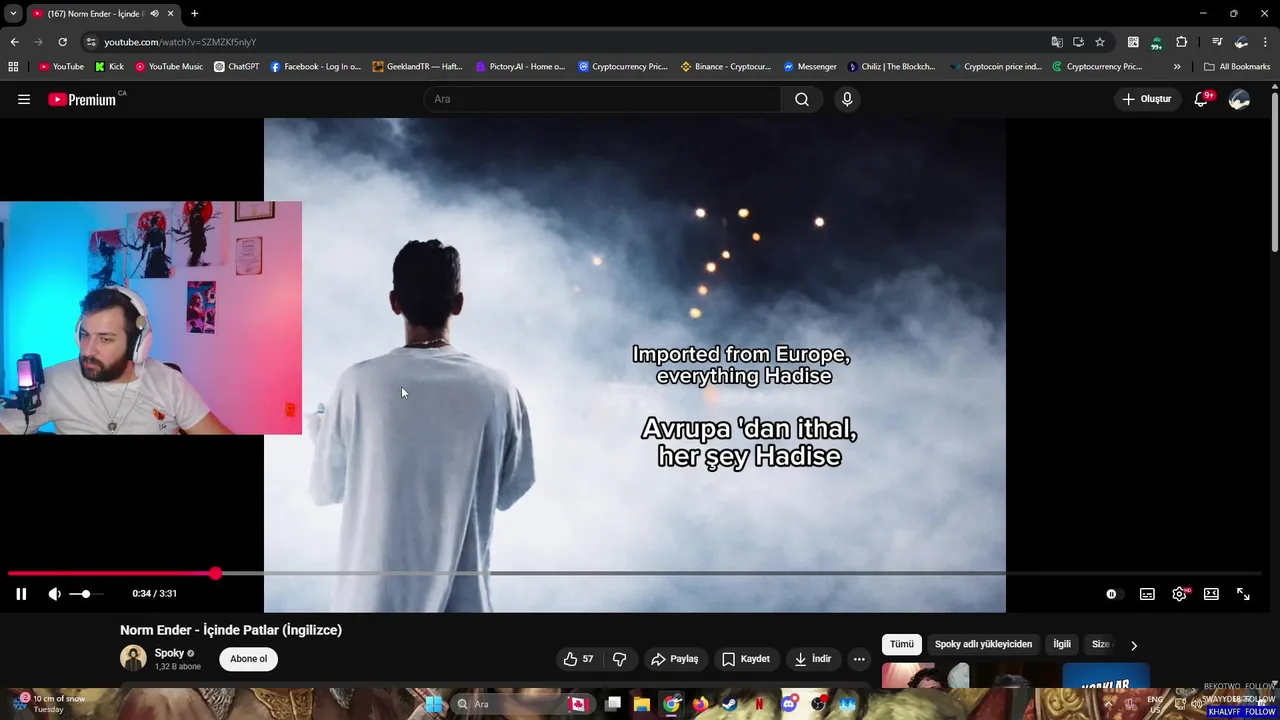Screen dimensions: 1280x720
Task: Open the YouTube account avatar menu
Action: 1239,99
